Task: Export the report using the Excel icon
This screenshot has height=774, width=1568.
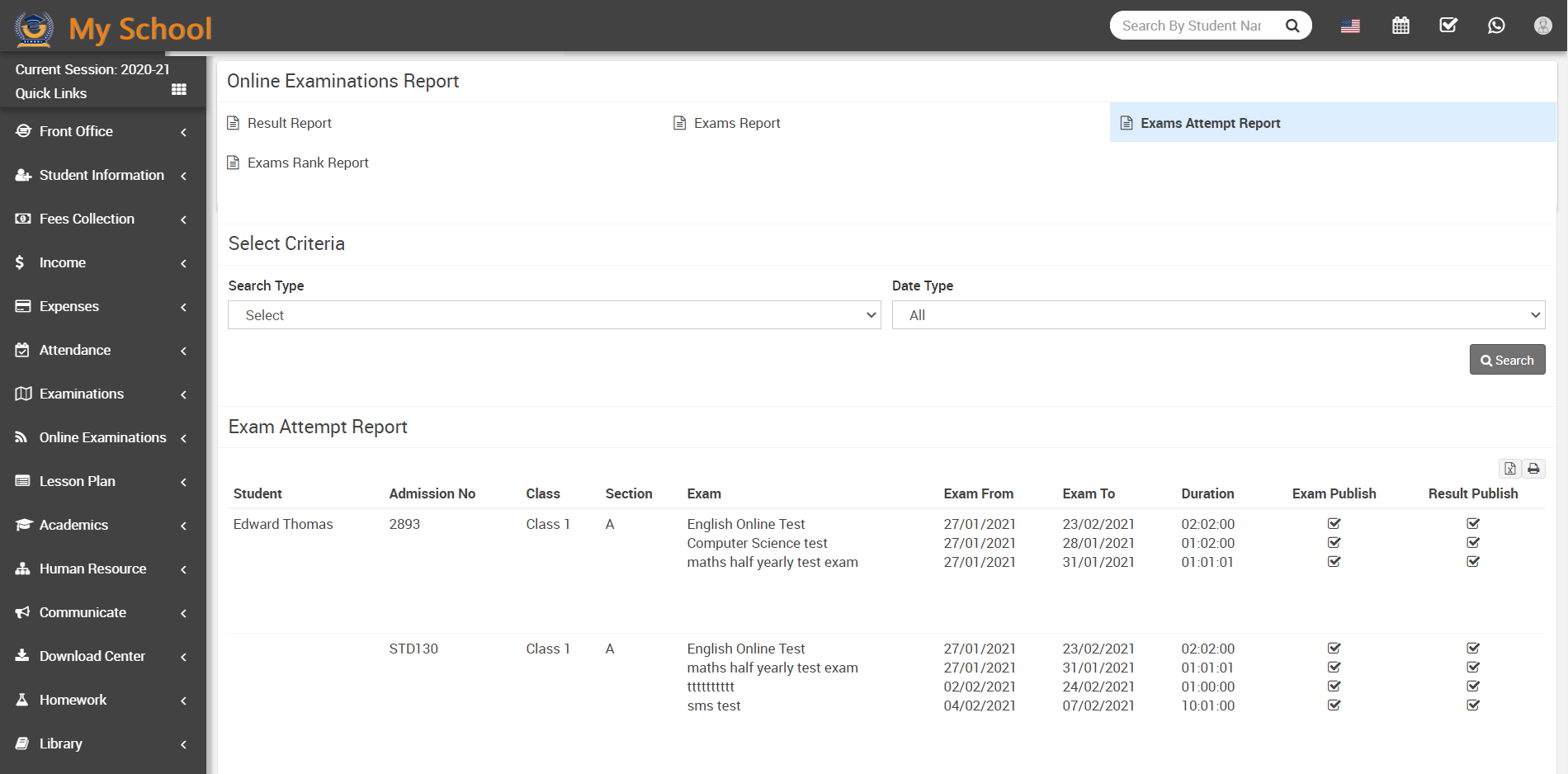Action: [x=1510, y=468]
